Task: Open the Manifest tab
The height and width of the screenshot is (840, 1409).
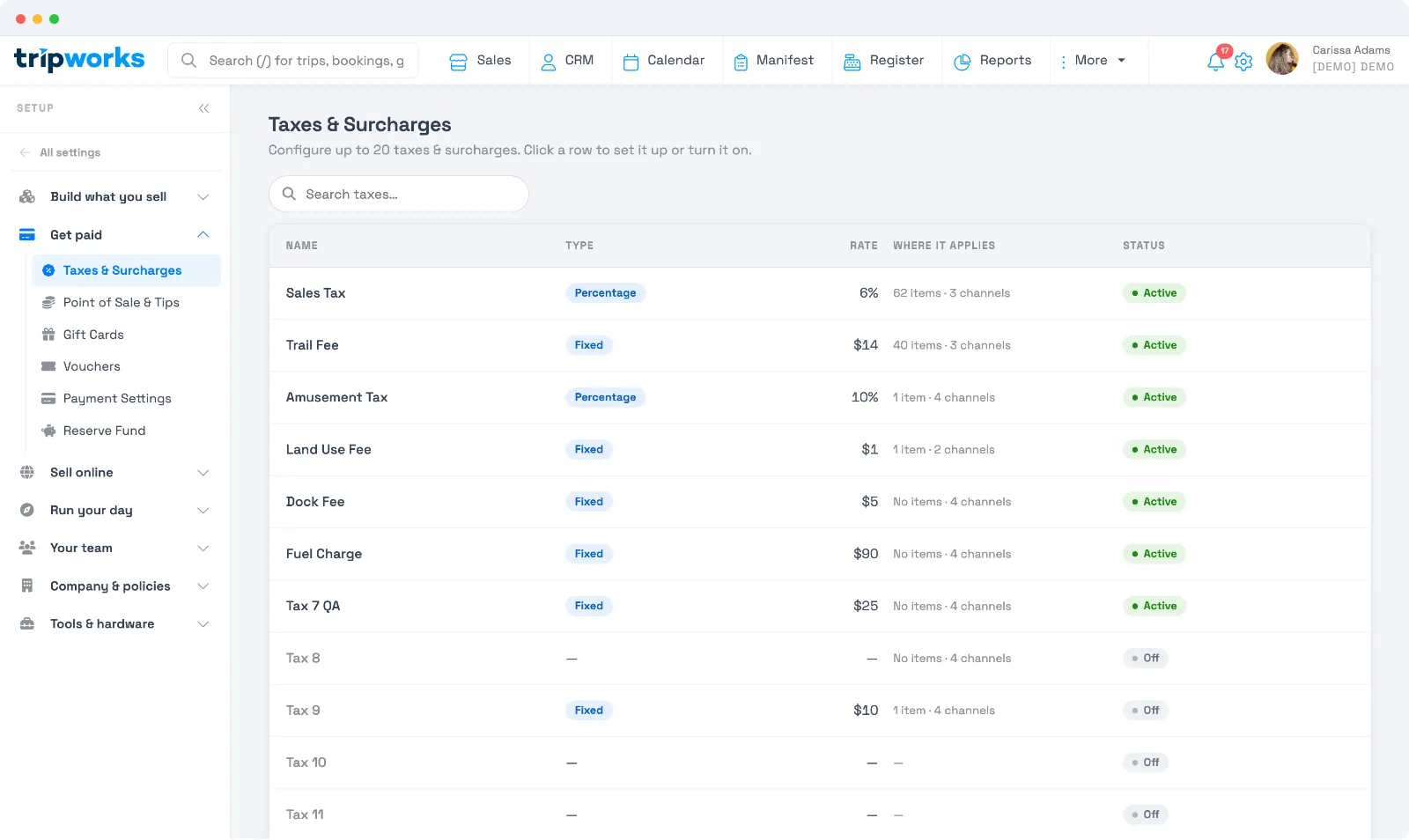Action: 773,61
